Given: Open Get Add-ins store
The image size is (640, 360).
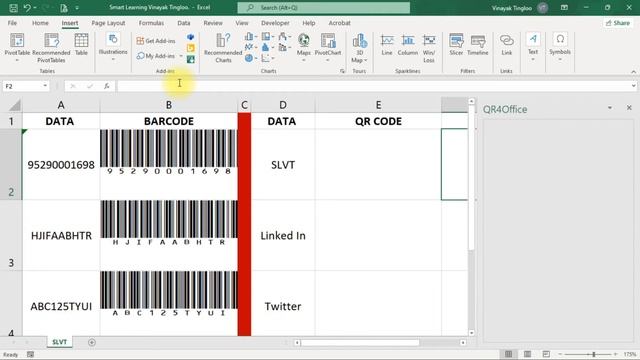Looking at the screenshot, I should 156,41.
